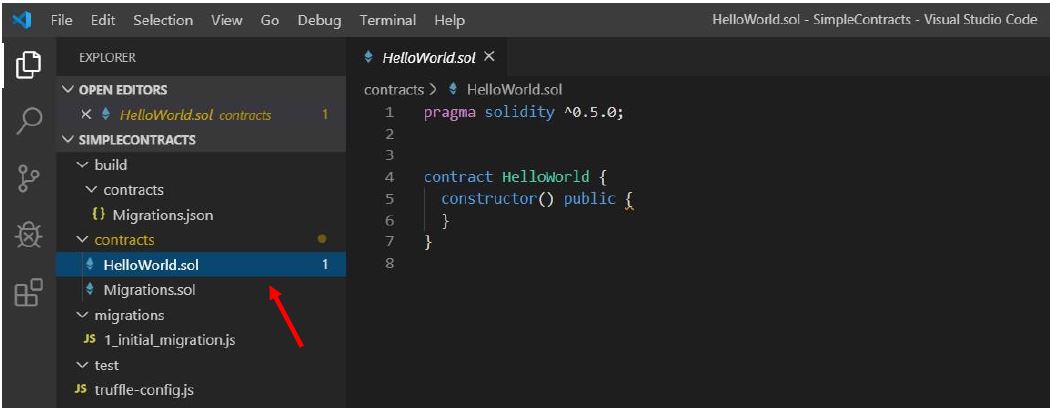
Task: Collapse the Open Editors section
Action: 69,90
